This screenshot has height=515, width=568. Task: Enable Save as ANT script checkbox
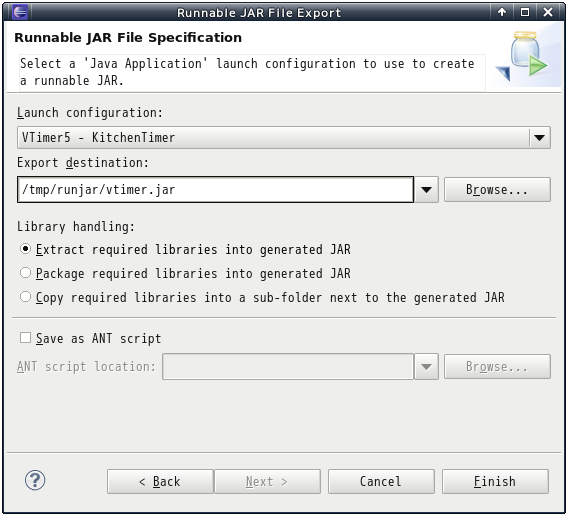(x=25, y=338)
